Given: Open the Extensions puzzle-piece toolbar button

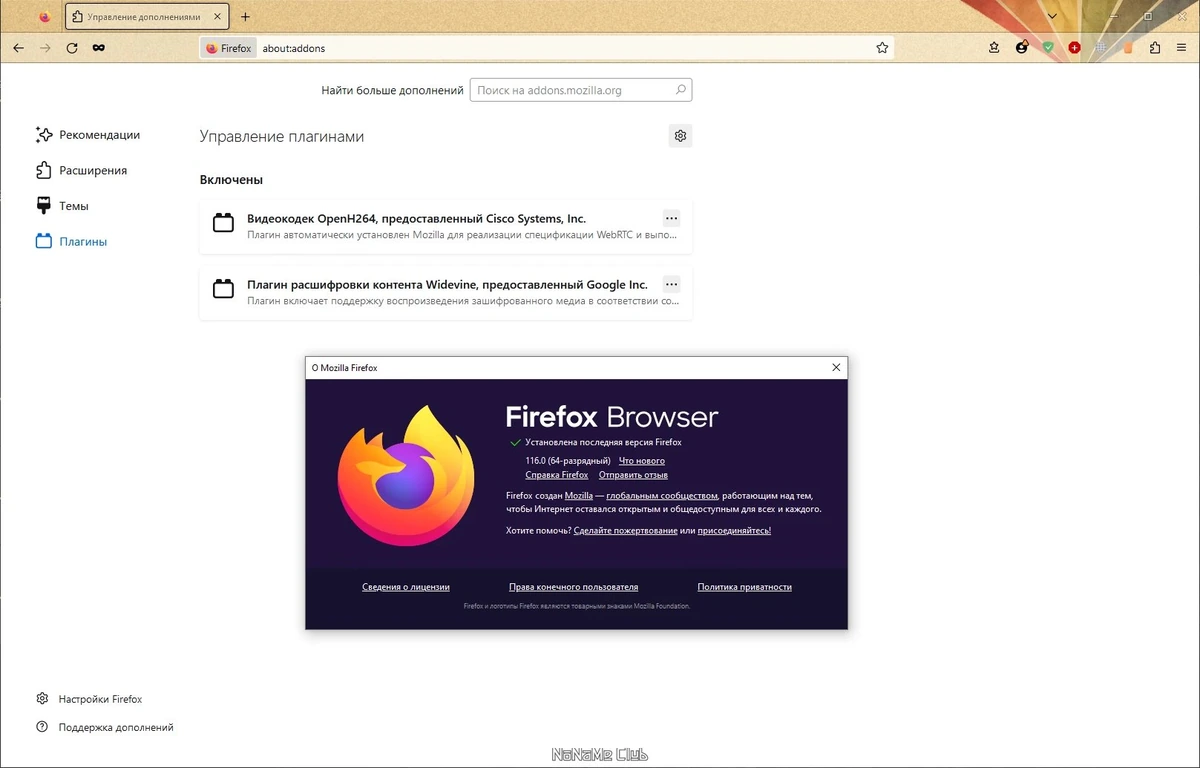Looking at the screenshot, I should pyautogui.click(x=1155, y=48).
